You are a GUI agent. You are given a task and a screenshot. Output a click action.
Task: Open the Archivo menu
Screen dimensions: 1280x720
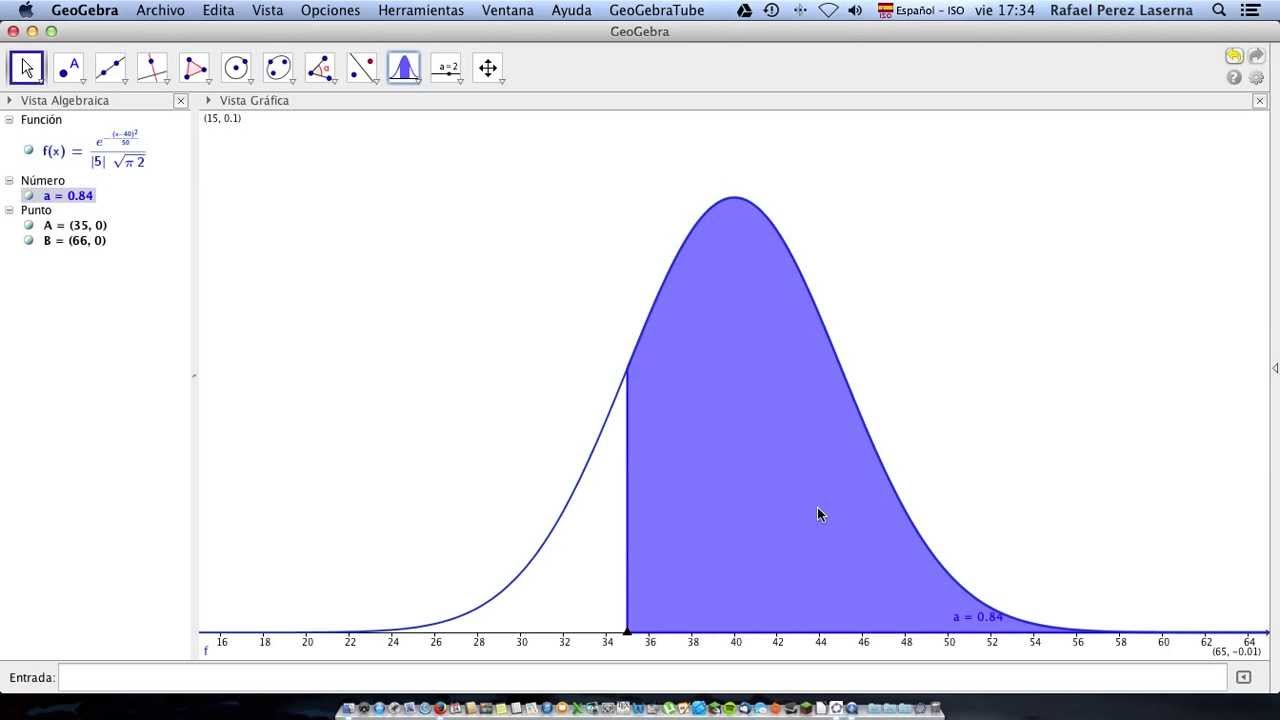(160, 10)
